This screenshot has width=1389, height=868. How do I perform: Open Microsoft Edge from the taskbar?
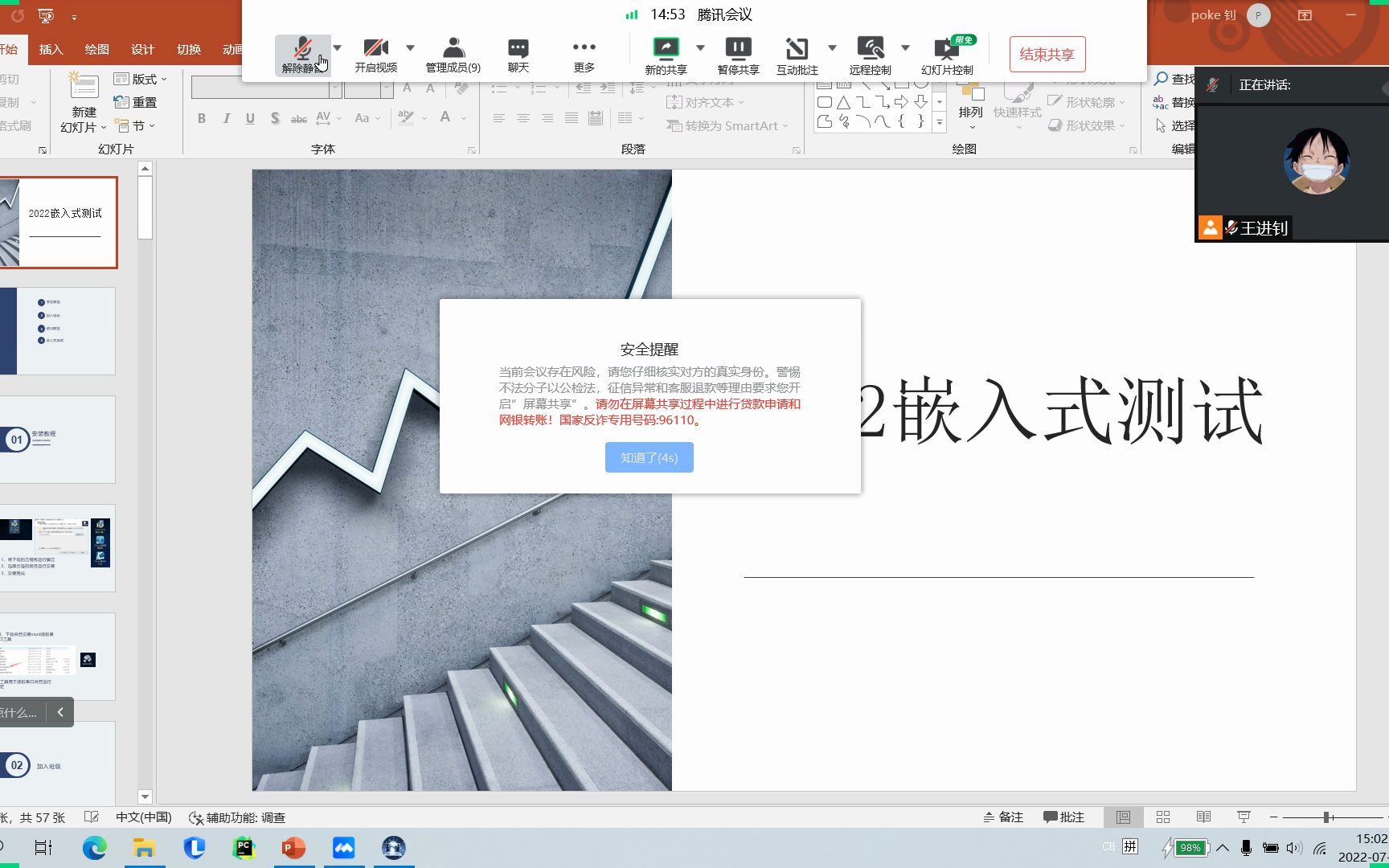pos(94,848)
